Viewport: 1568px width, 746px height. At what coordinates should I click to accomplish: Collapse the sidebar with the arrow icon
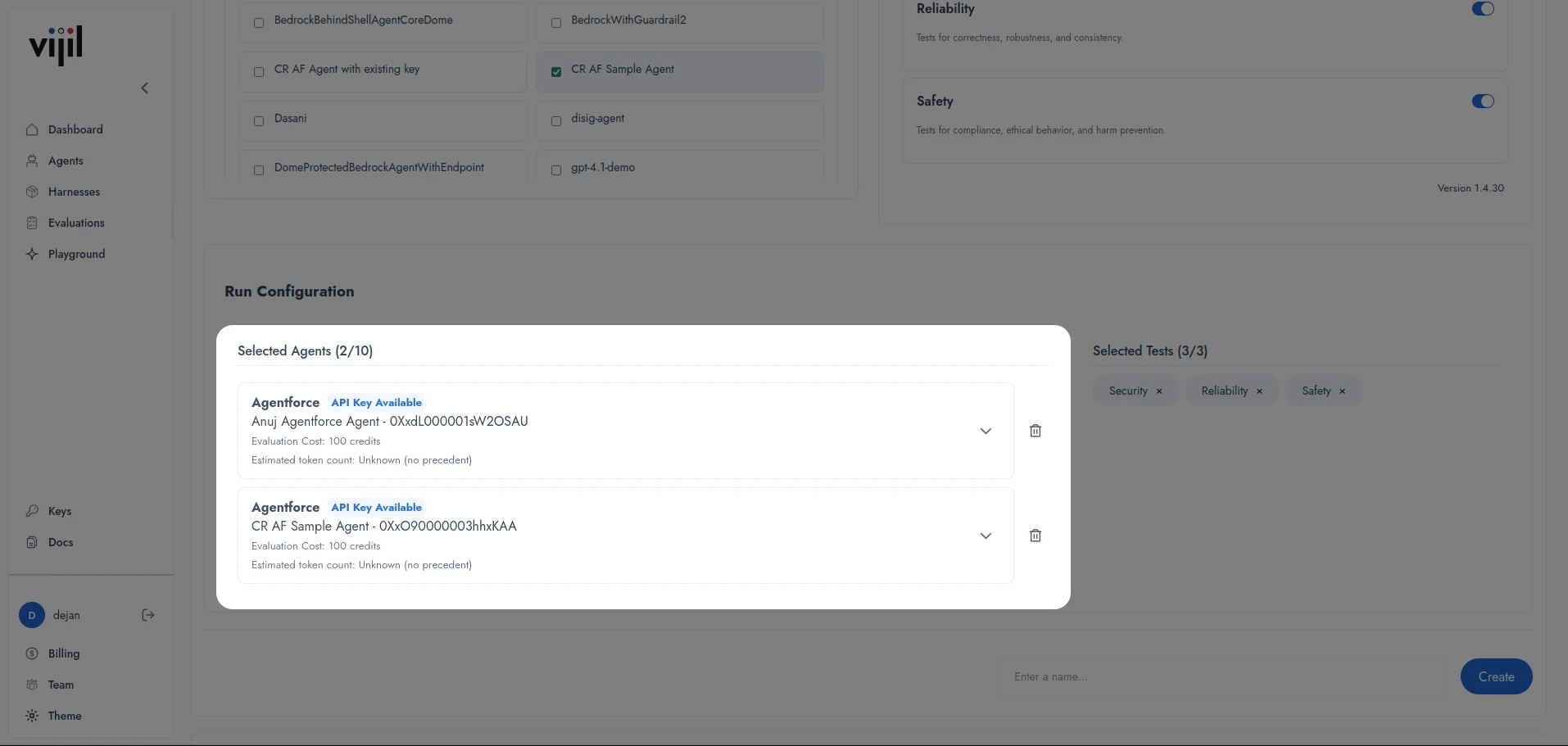tap(145, 88)
